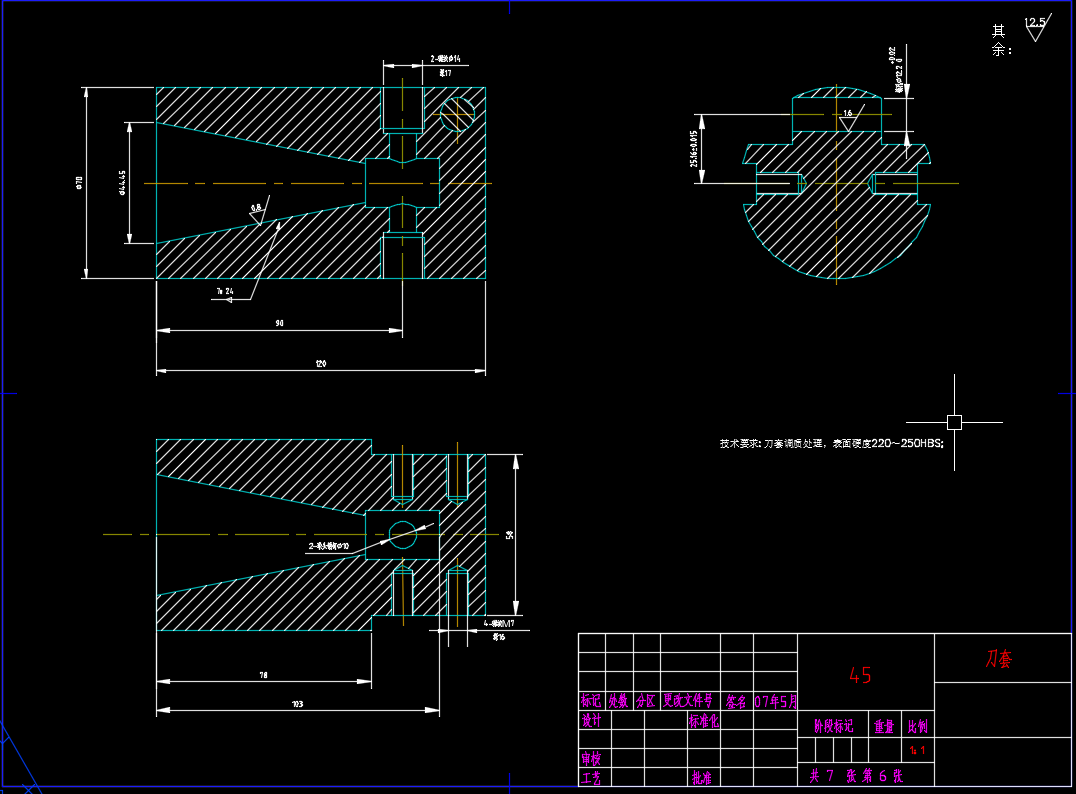Select the small circle in bottom view cavity
1076x794 pixels.
coord(402,534)
